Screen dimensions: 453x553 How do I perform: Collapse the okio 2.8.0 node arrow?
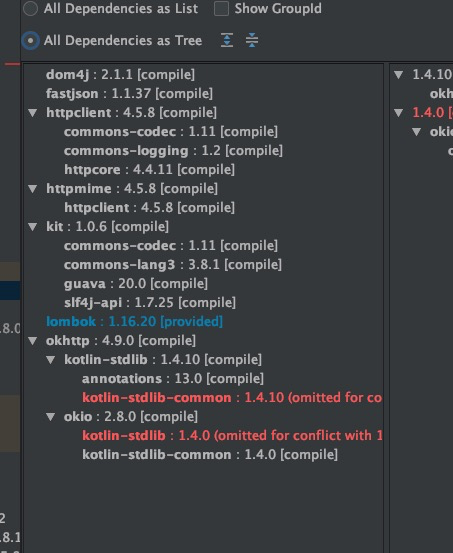click(x=51, y=417)
